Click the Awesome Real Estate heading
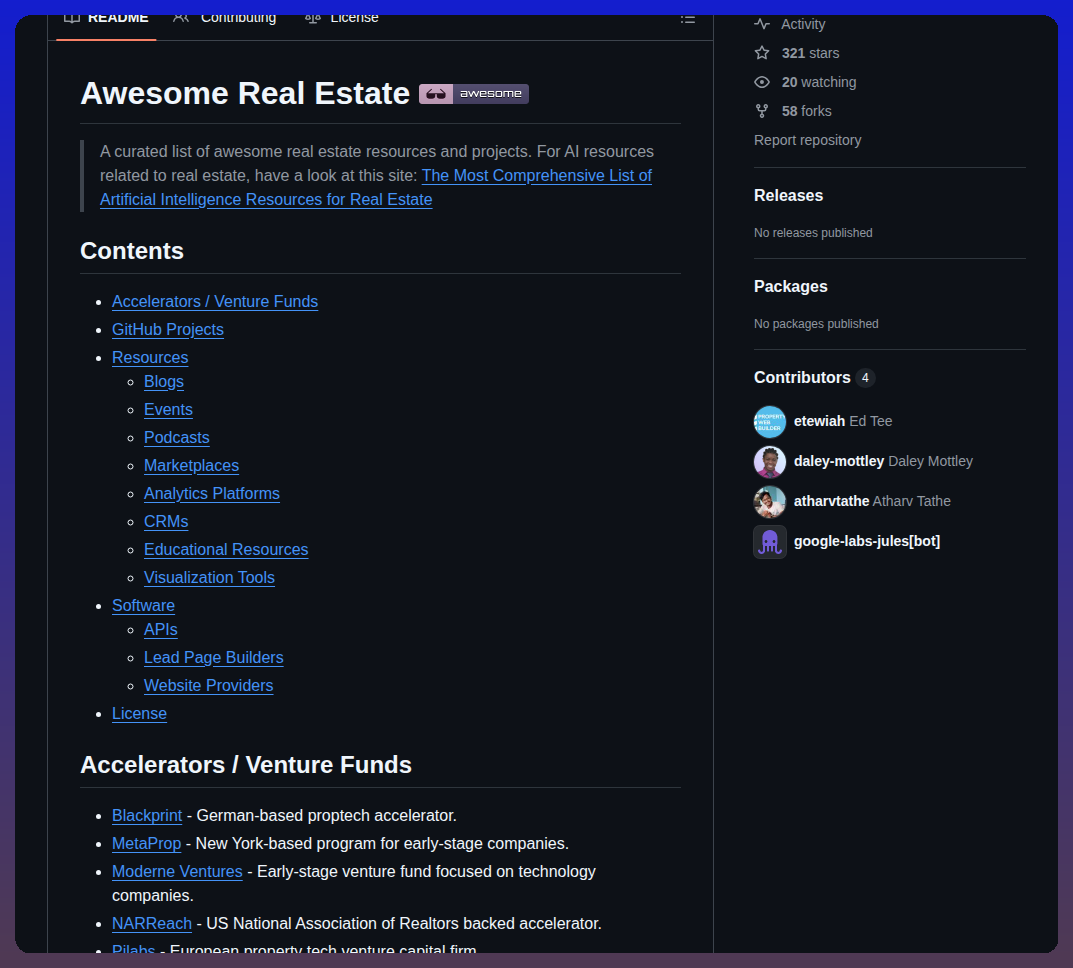This screenshot has width=1073, height=968. pyautogui.click(x=245, y=94)
